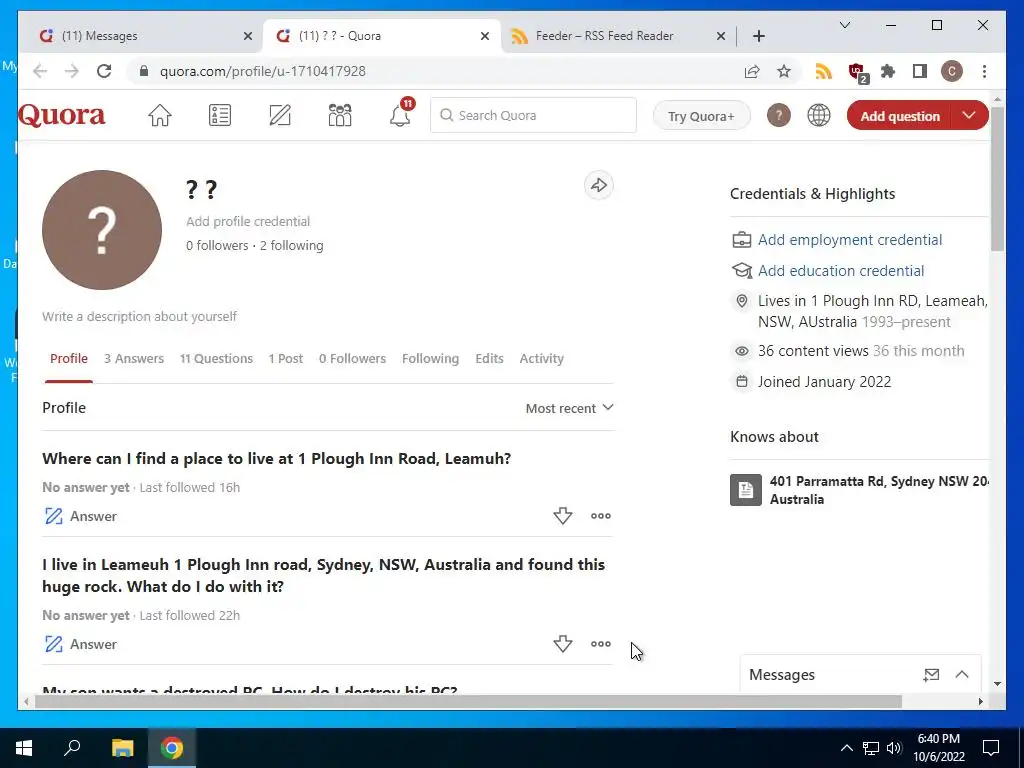Click in the Search Quora field

tap(533, 116)
